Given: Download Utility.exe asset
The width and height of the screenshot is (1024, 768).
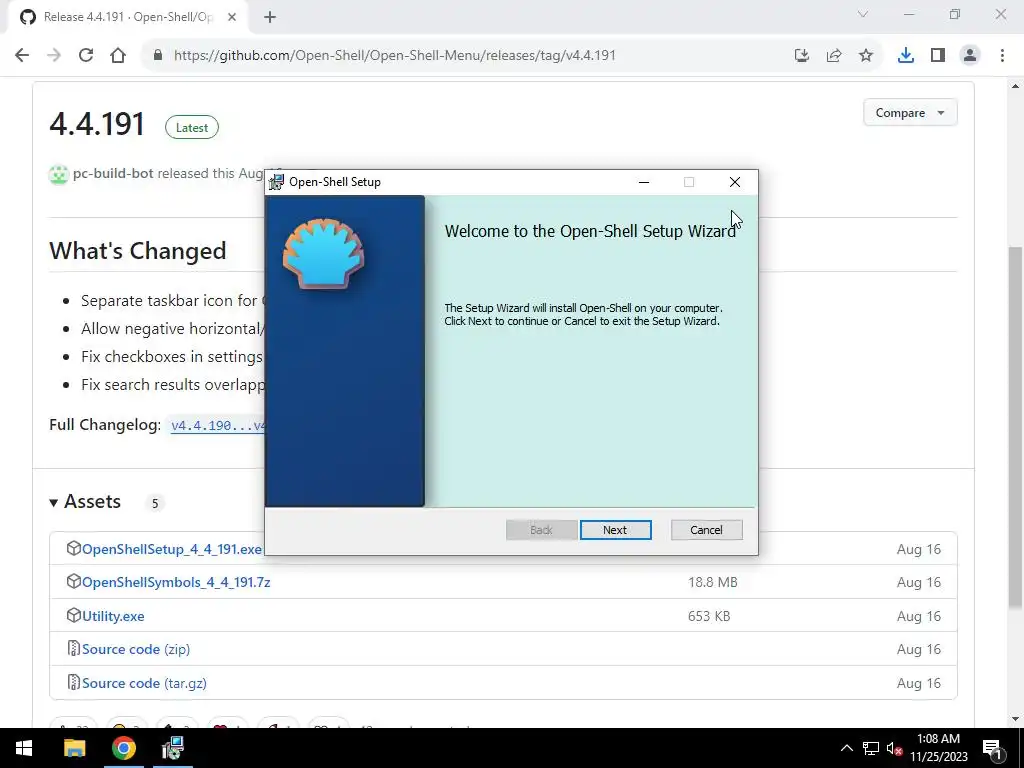Looking at the screenshot, I should coord(113,616).
